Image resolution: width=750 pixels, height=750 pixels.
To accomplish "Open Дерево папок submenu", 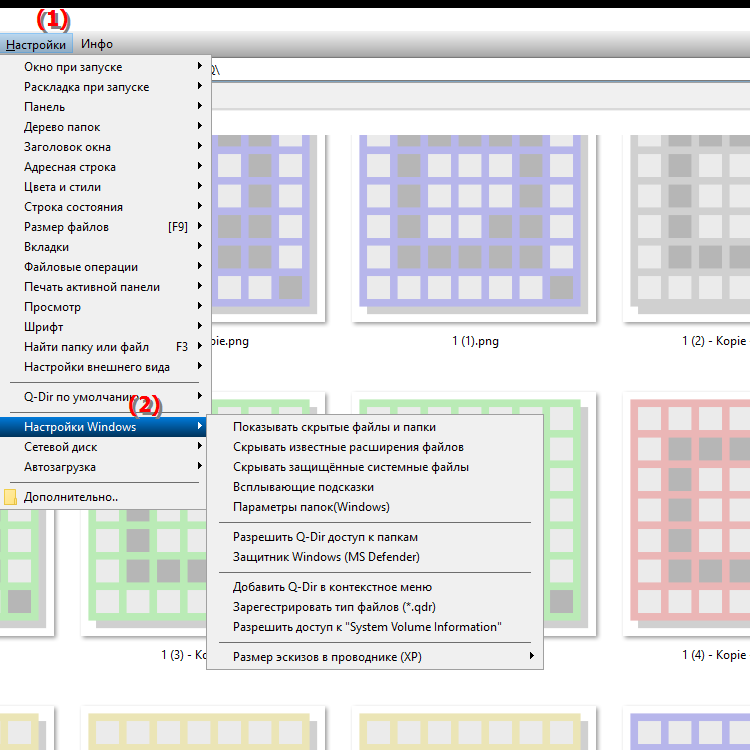I will pyautogui.click(x=105, y=127).
